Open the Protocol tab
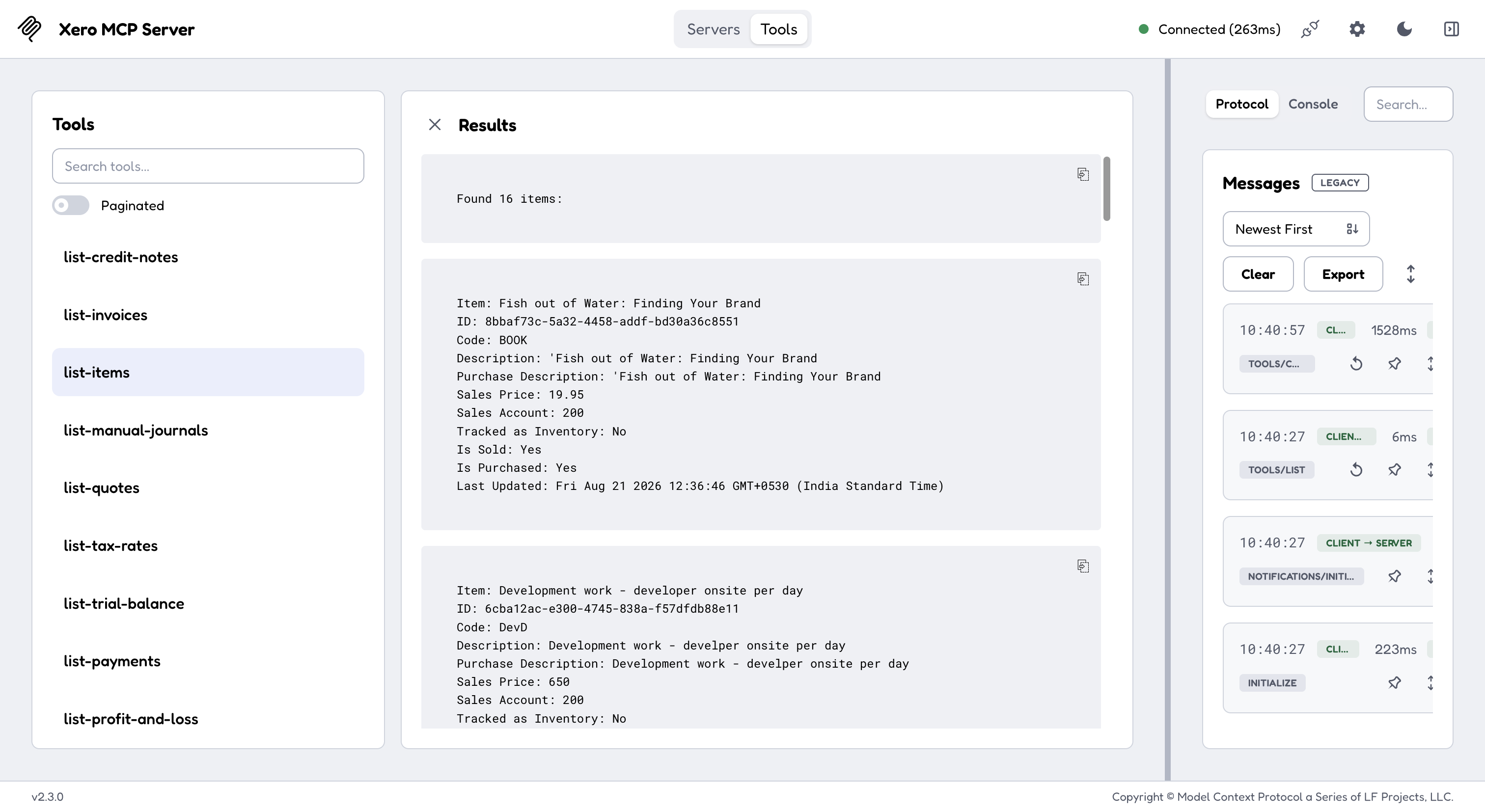1485x812 pixels. [1242, 104]
